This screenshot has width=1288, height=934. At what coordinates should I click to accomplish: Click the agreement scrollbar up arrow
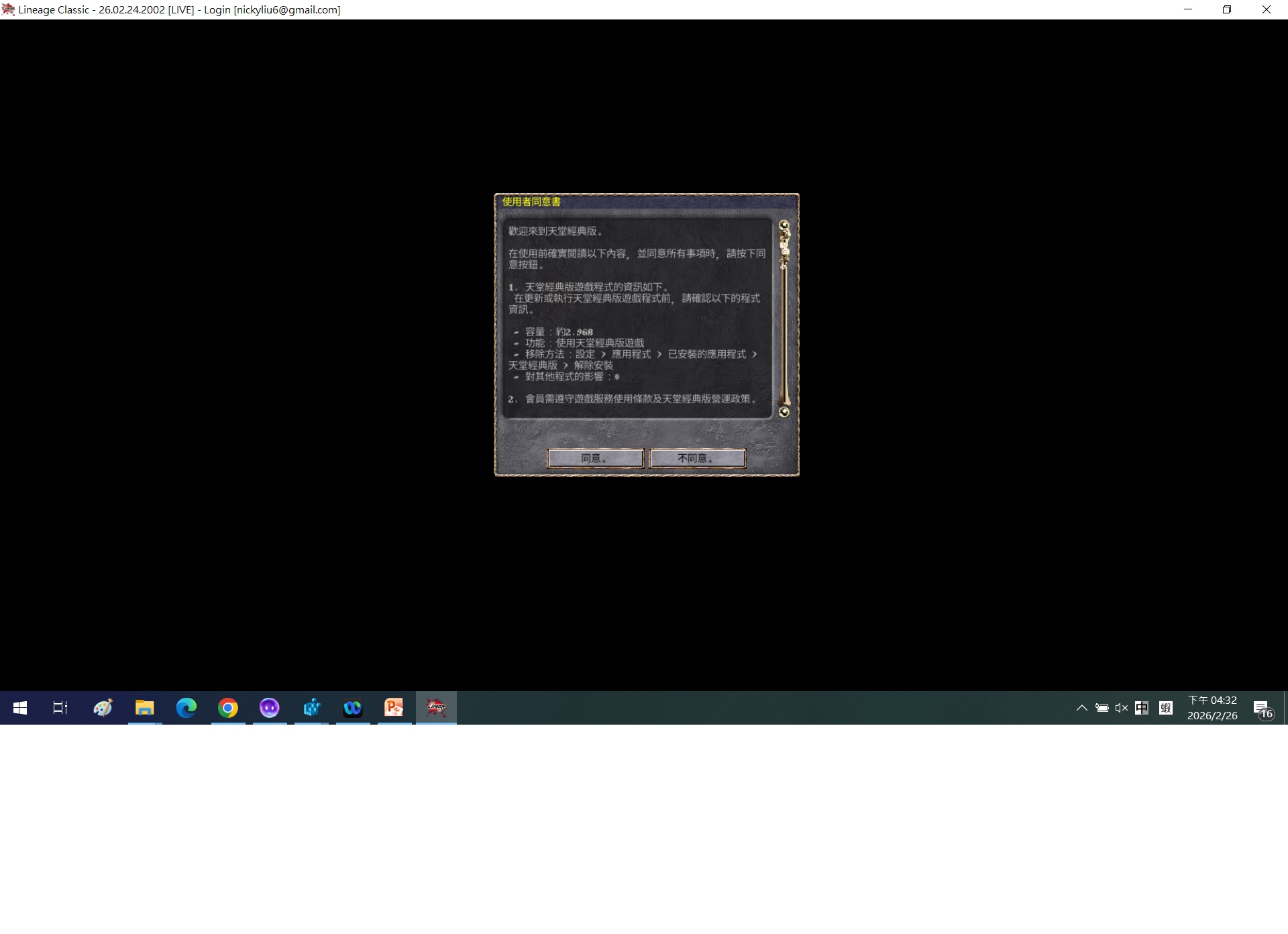(x=784, y=225)
